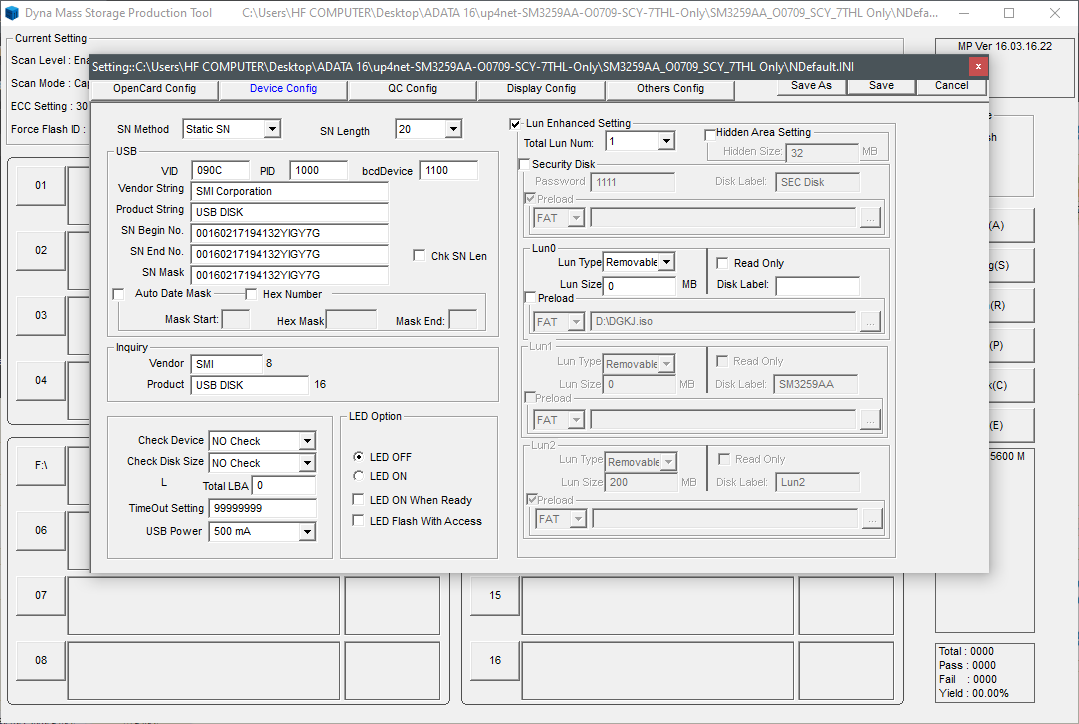Screen dimensions: 1079x724
Task: Go to the Display Config tab
Action: [x=542, y=89]
